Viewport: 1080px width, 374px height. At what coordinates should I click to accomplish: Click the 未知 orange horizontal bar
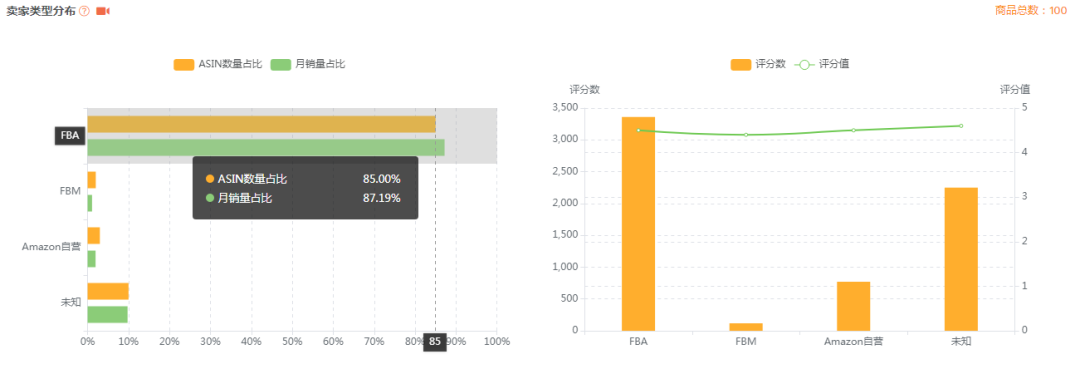coord(108,291)
